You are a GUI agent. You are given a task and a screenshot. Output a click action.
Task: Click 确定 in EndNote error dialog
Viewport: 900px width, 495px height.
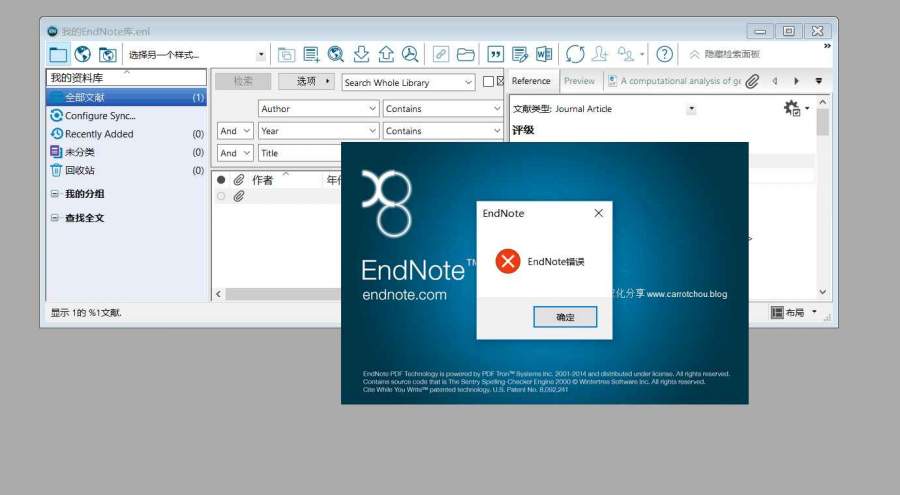(565, 317)
